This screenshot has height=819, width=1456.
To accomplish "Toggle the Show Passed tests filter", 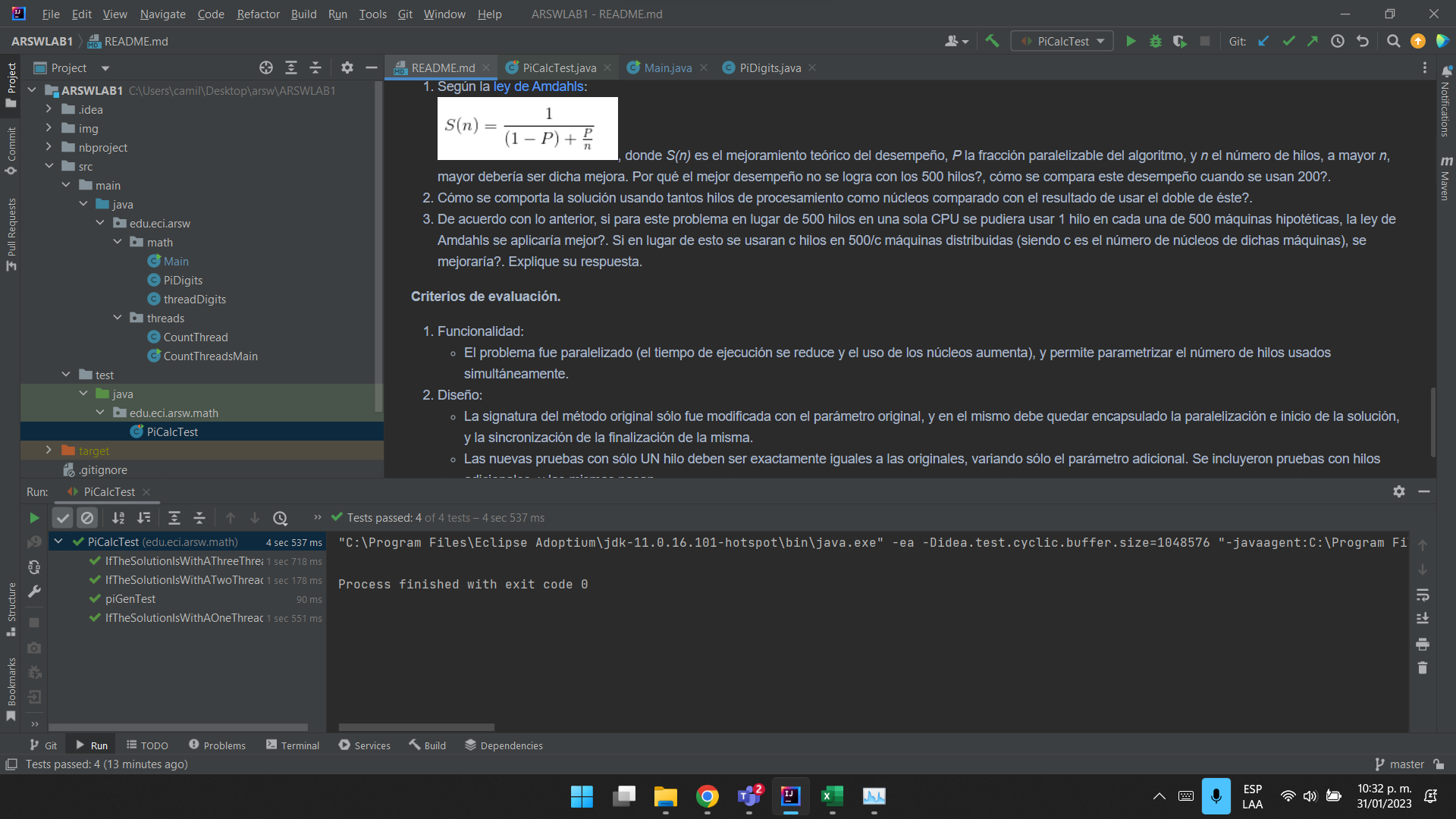I will pyautogui.click(x=62, y=518).
